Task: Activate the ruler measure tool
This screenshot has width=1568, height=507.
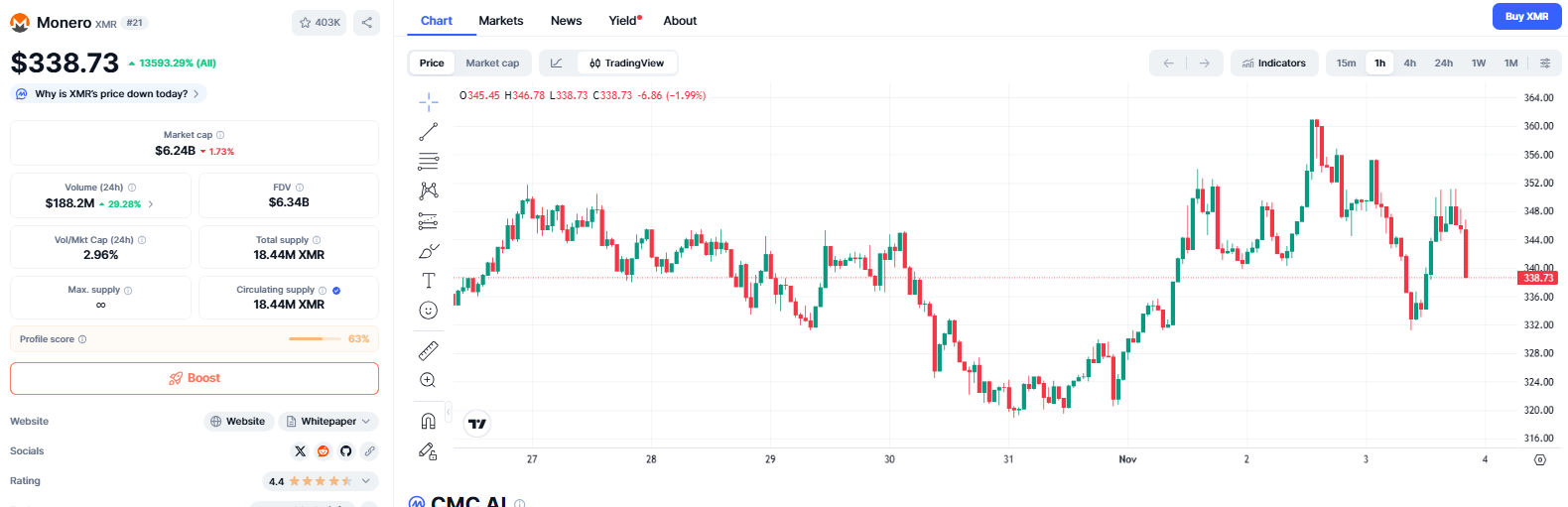Action: [x=429, y=350]
